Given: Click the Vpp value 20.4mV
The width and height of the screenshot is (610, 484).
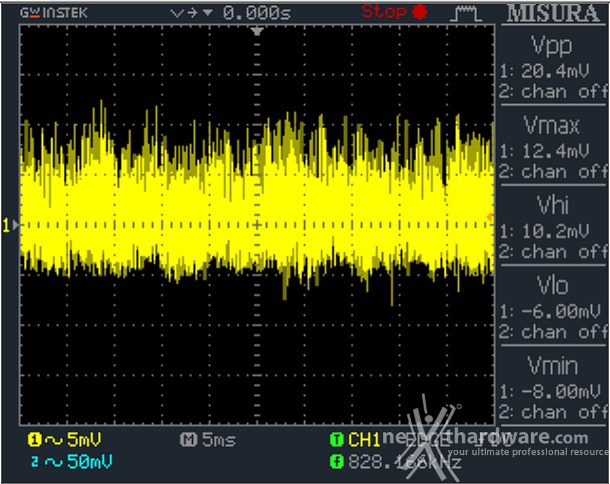Looking at the screenshot, I should pyautogui.click(x=555, y=71).
